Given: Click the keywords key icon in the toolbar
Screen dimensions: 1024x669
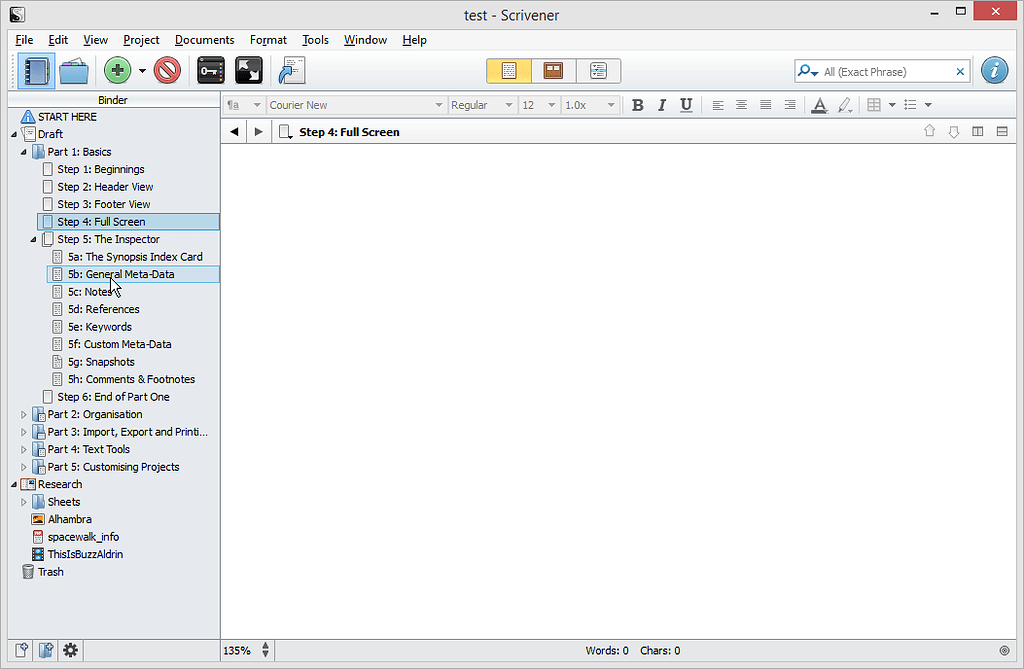Looking at the screenshot, I should [210, 70].
